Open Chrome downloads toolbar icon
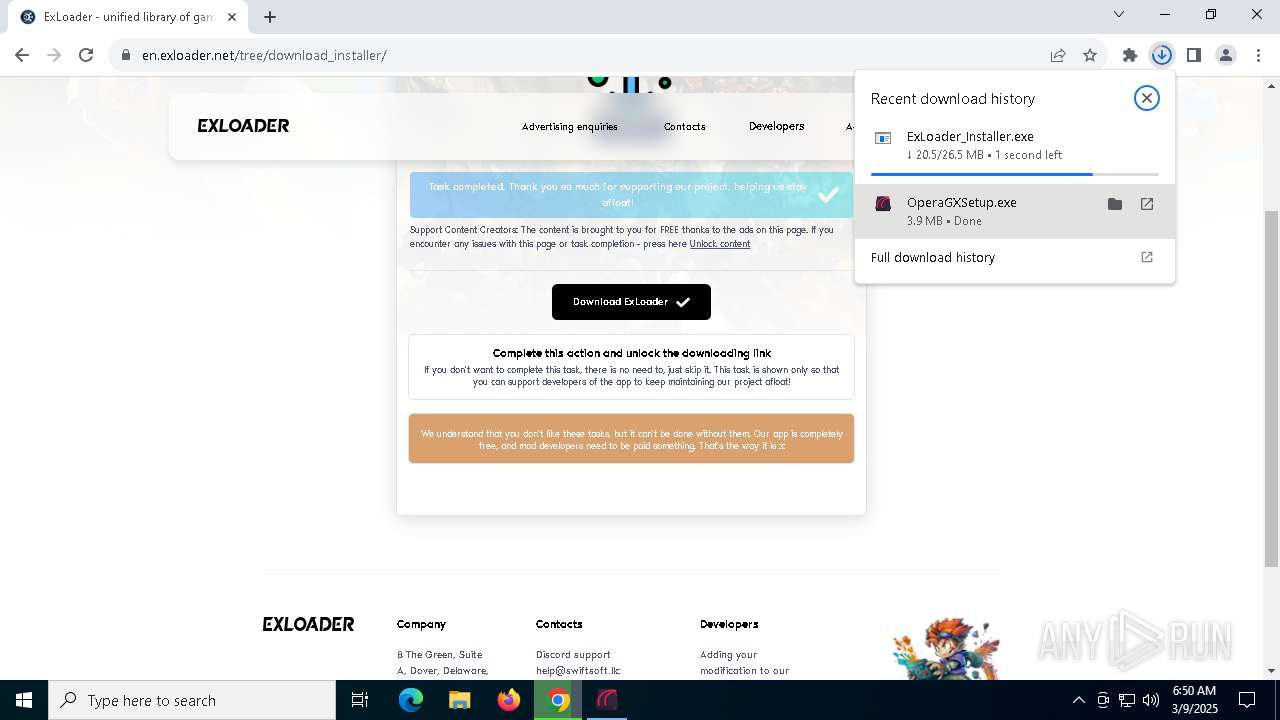Screen dimensions: 1280x720 pos(1161,55)
